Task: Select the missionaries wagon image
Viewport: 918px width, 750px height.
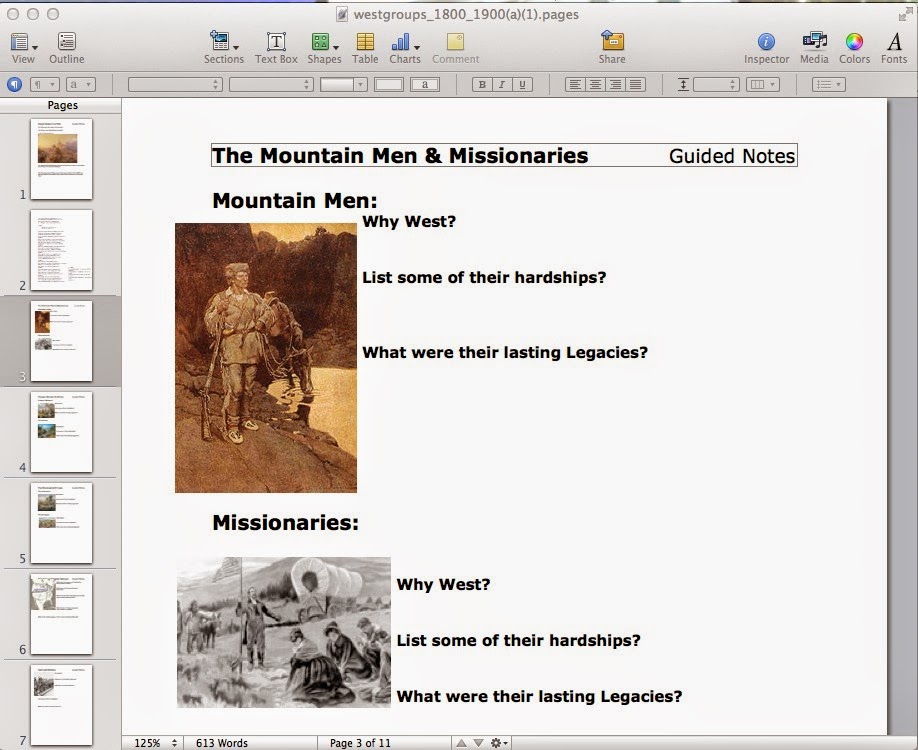Action: [283, 632]
